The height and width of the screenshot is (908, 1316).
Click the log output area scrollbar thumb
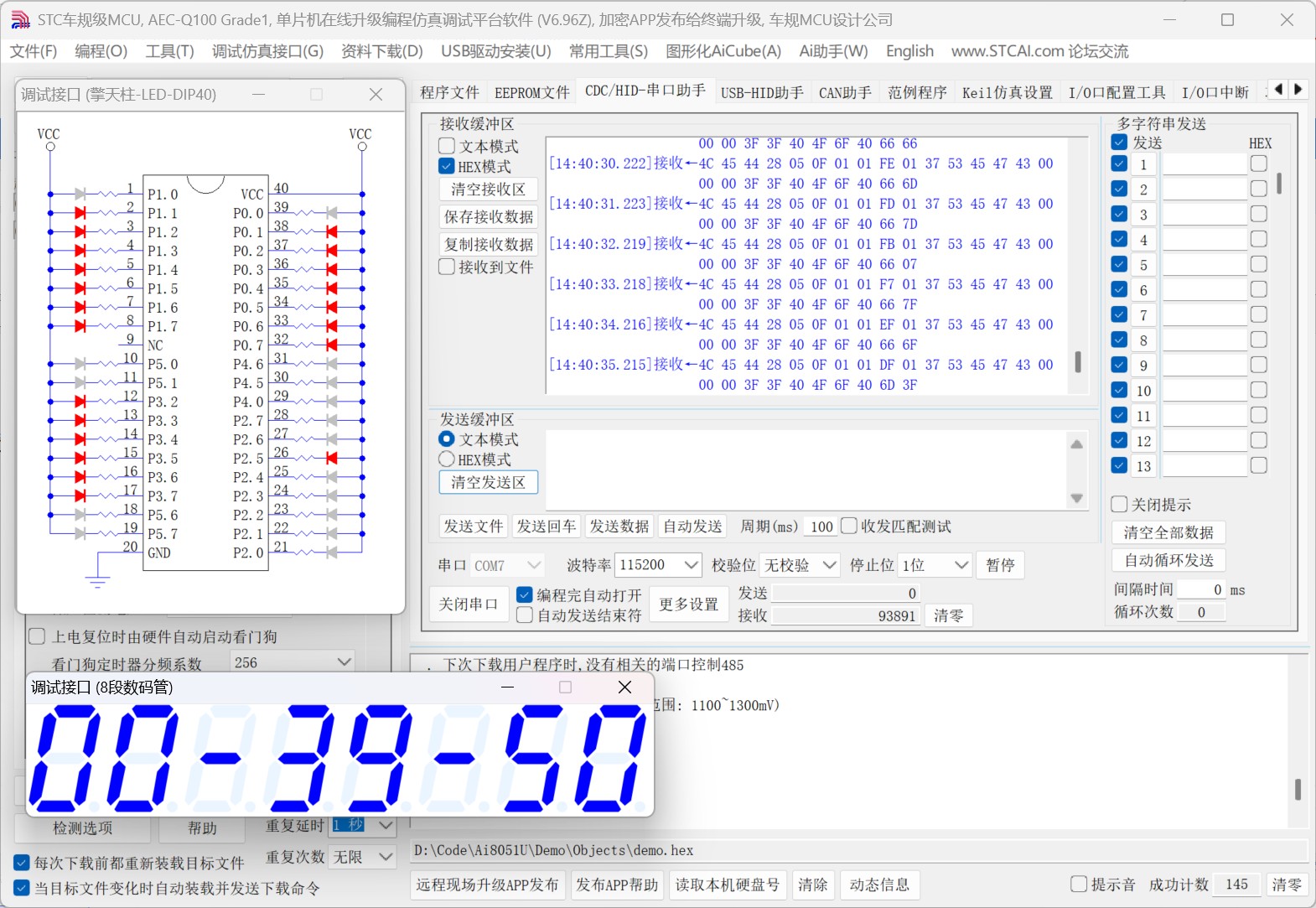pyautogui.click(x=1298, y=789)
